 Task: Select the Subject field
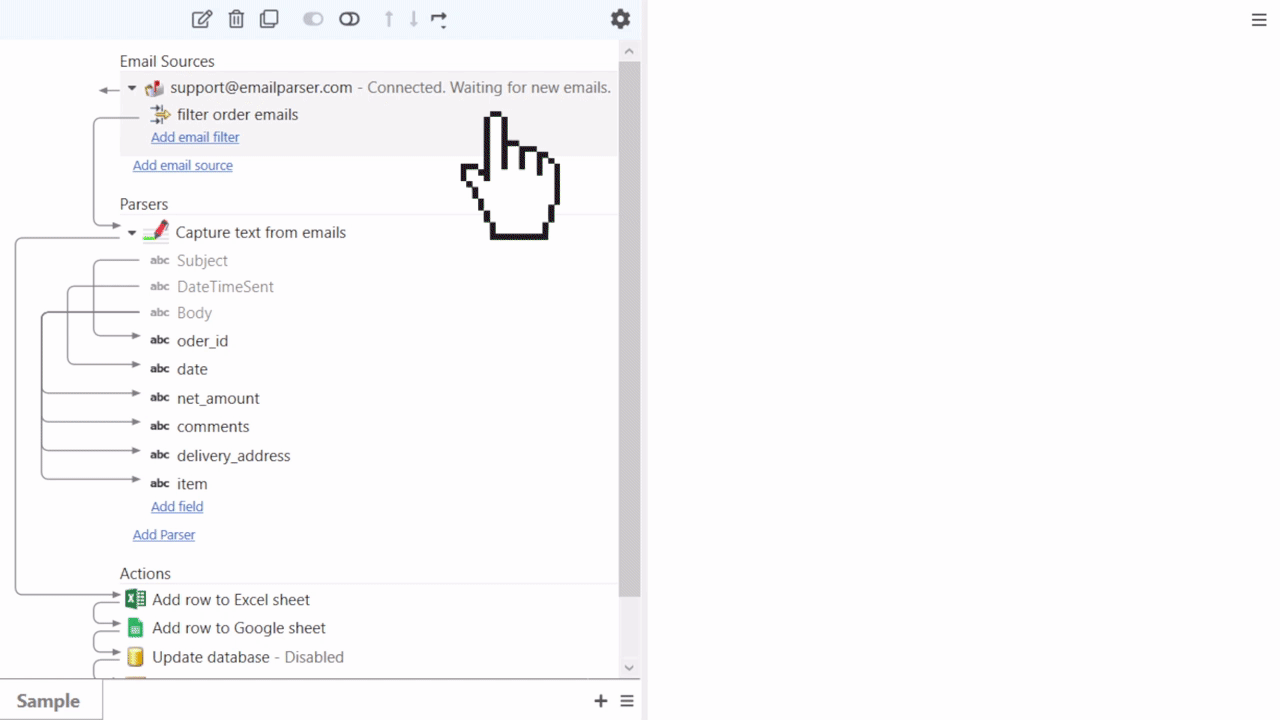point(202,261)
